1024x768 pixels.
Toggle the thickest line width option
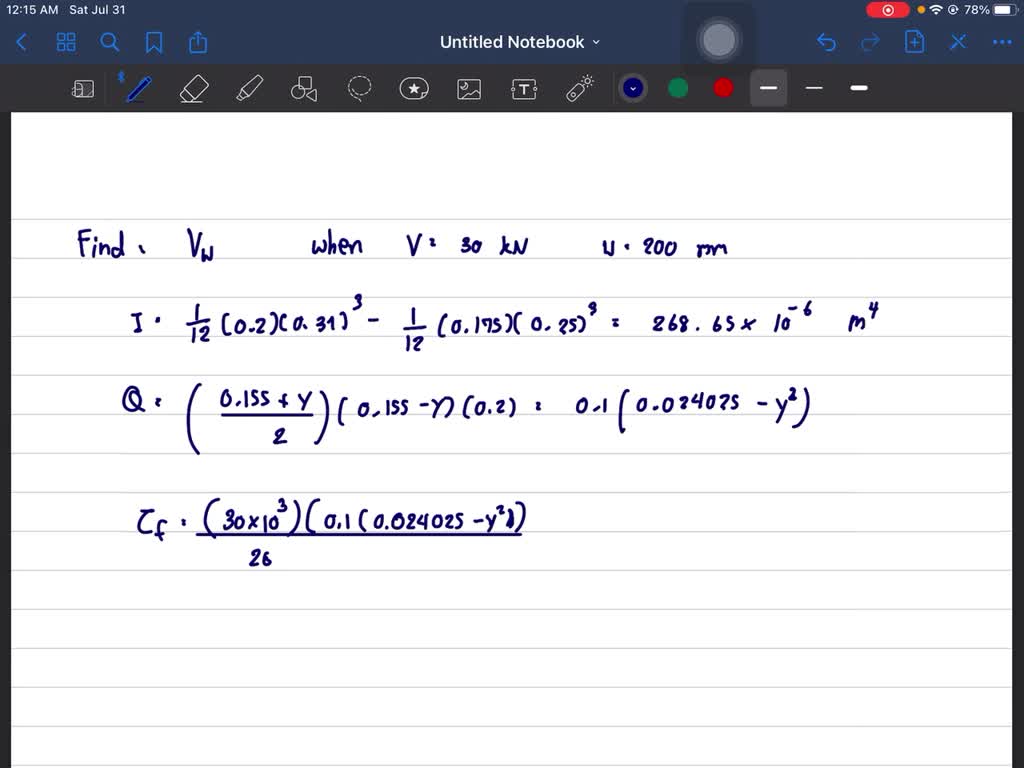pos(858,88)
